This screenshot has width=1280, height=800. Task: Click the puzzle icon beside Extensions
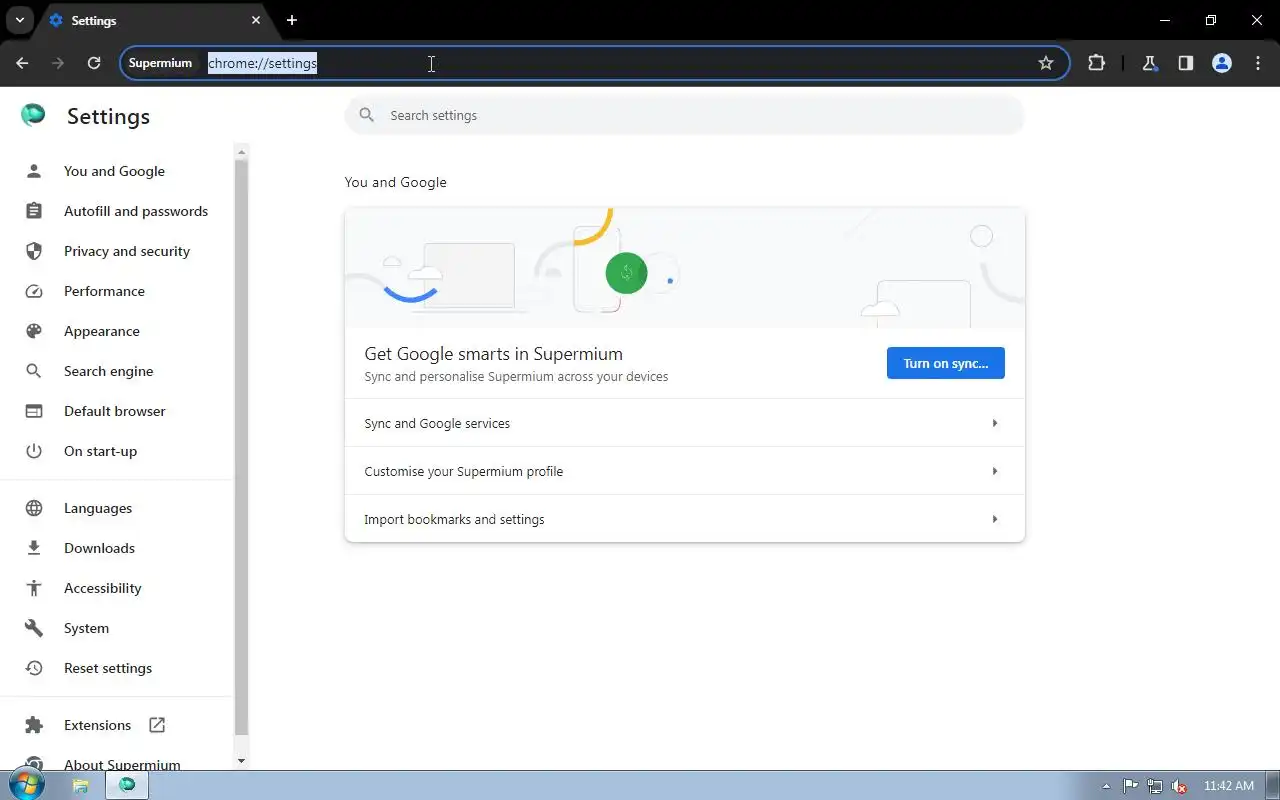pyautogui.click(x=34, y=725)
